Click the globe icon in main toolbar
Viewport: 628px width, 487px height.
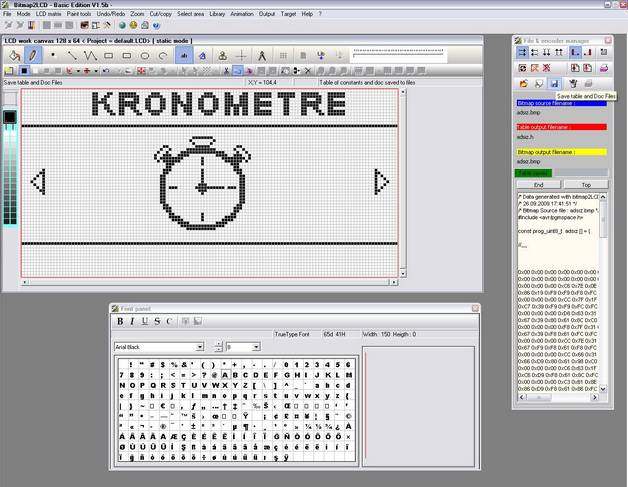click(x=122, y=25)
